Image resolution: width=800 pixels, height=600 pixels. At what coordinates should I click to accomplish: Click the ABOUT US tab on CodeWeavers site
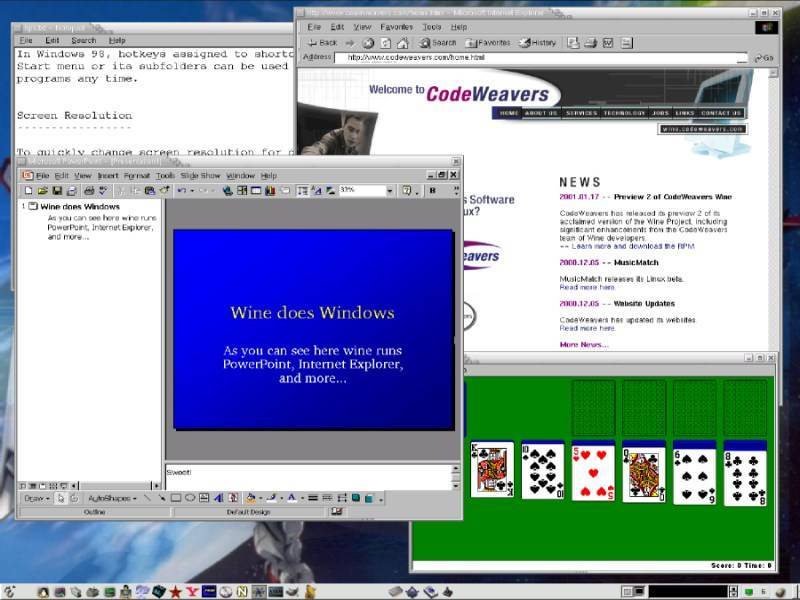pos(541,113)
